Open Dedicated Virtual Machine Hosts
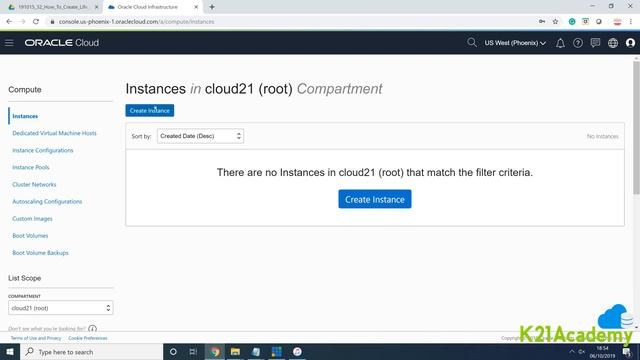The height and width of the screenshot is (360, 640). point(54,133)
